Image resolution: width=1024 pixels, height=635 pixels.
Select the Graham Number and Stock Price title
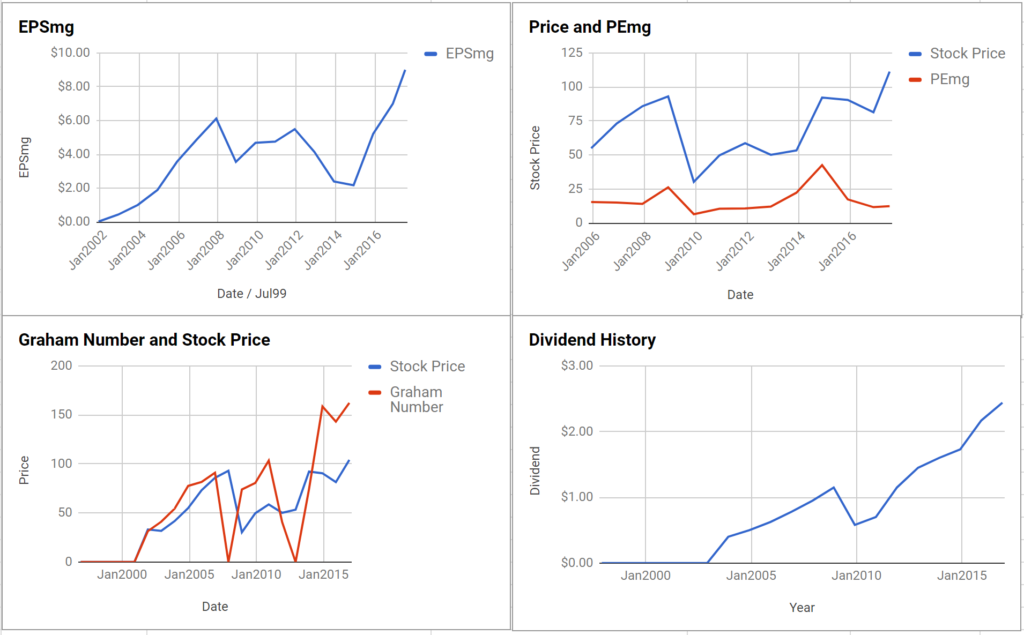pos(144,340)
